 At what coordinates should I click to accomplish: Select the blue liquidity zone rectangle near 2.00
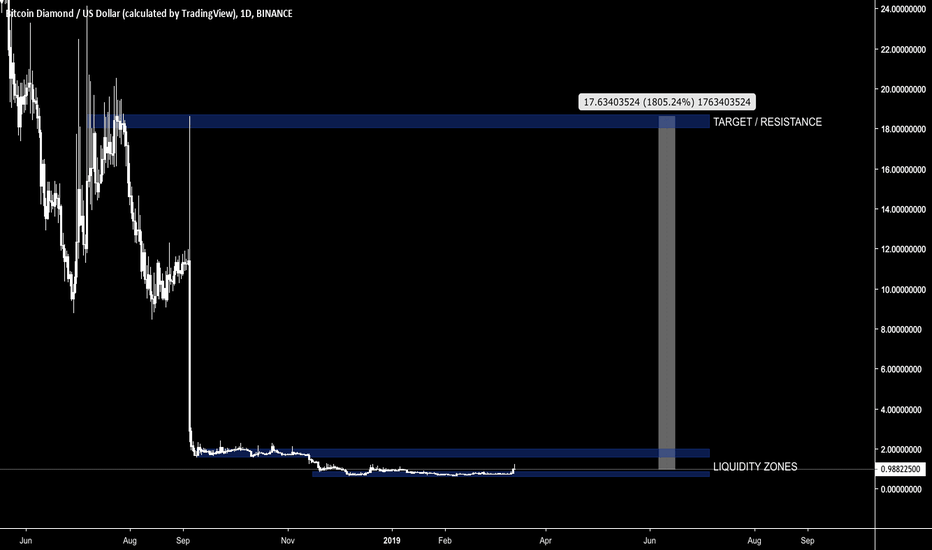tap(452, 453)
